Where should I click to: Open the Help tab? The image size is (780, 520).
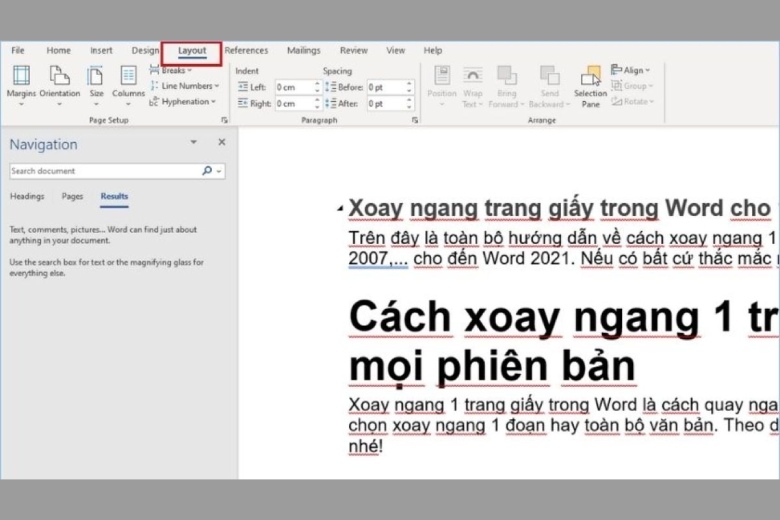[433, 50]
